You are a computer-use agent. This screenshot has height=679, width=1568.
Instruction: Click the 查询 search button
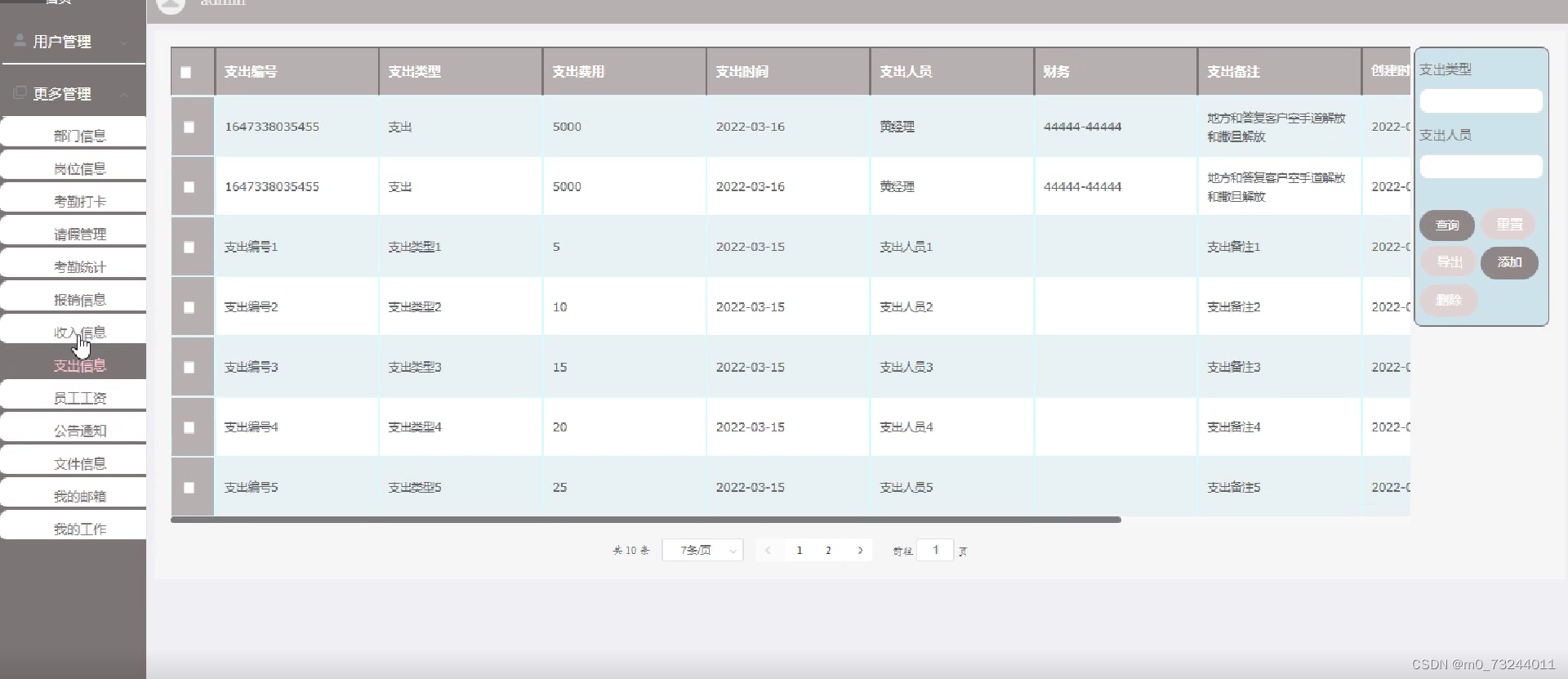tap(1447, 225)
